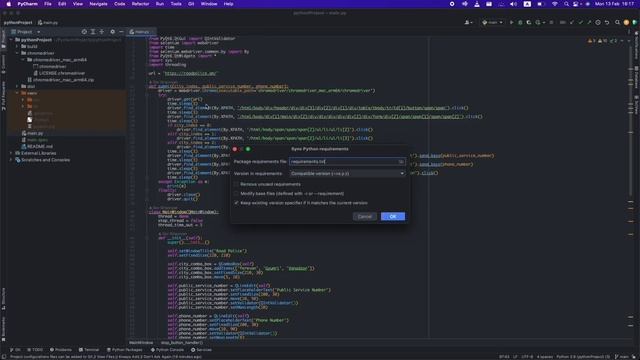Click Cancel in Sync Python requirements dialog
The height and width of the screenshot is (360, 640).
(364, 216)
